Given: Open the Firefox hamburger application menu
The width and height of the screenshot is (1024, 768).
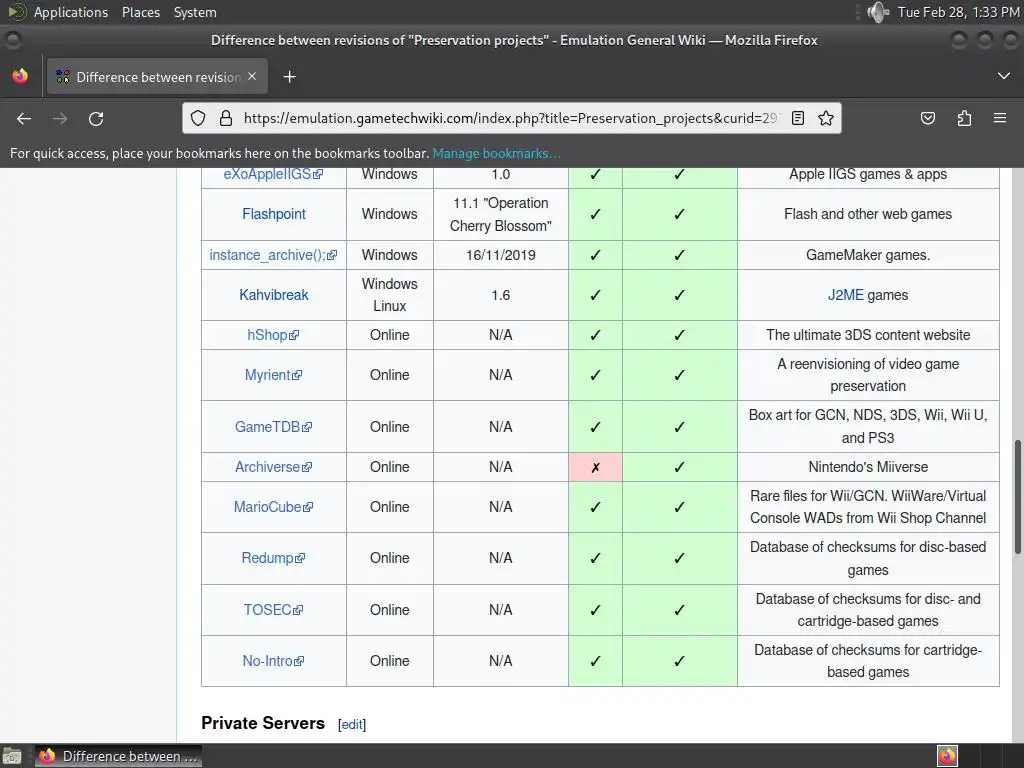Looking at the screenshot, I should pos(1000,118).
